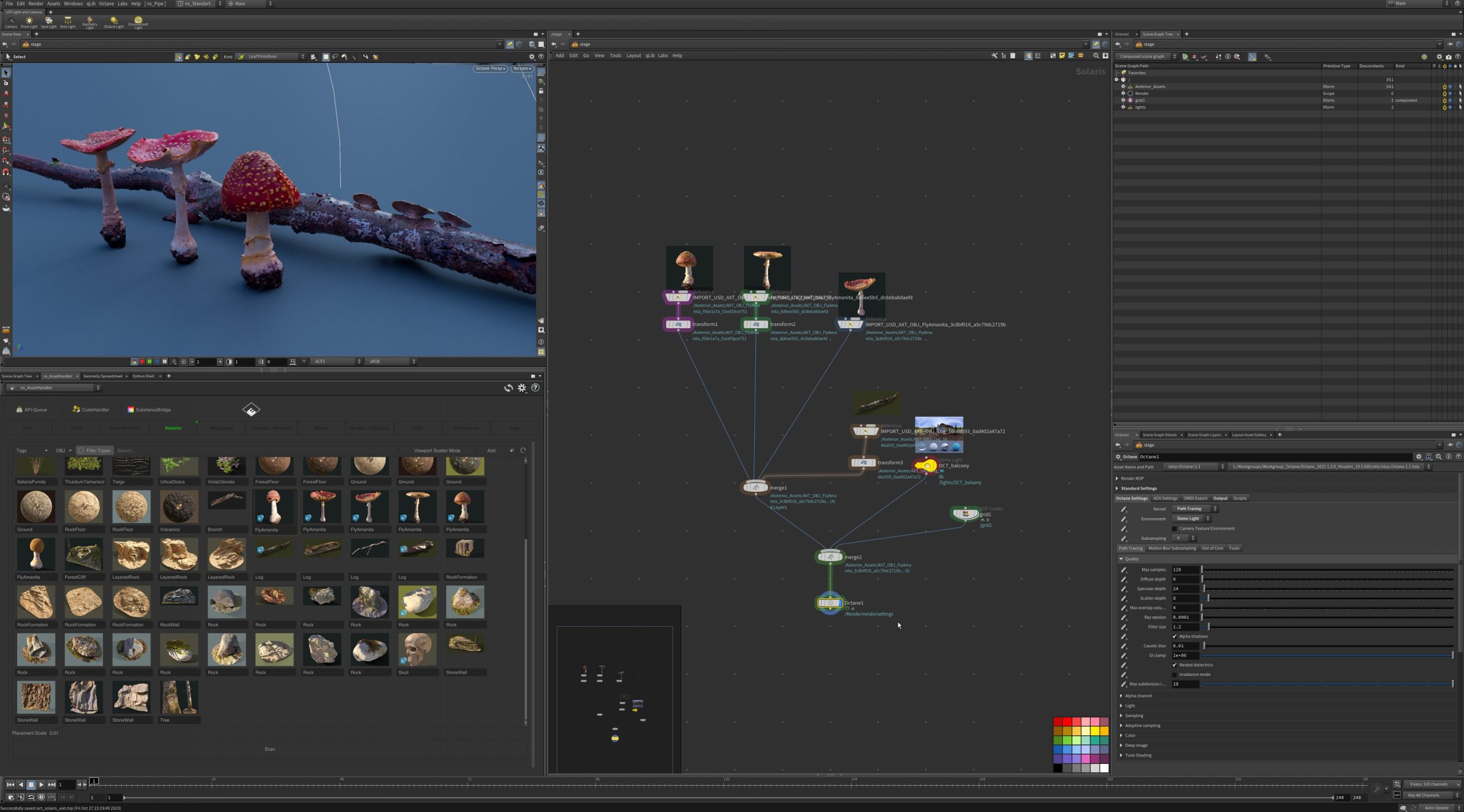Uncheck the Alpha shadows checkbox
Image resolution: width=1464 pixels, height=812 pixels.
pyautogui.click(x=1175, y=636)
